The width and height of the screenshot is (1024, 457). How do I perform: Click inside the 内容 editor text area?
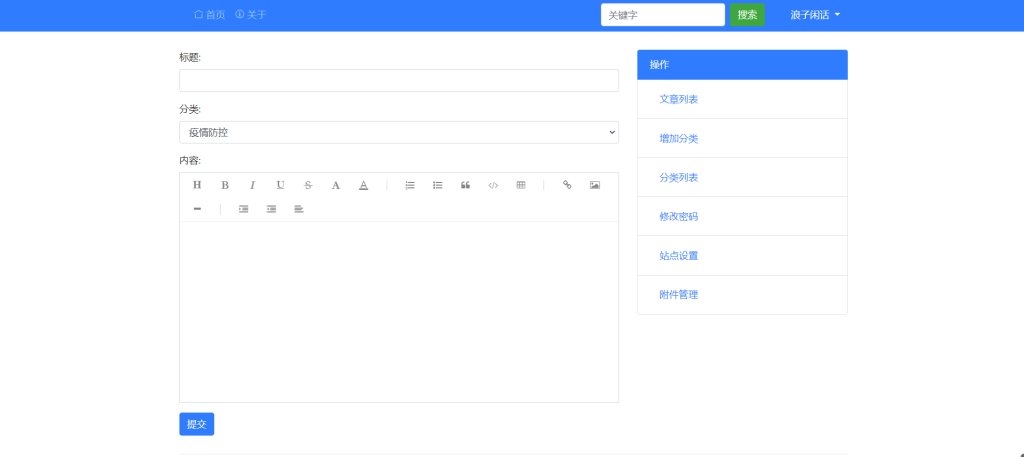pyautogui.click(x=399, y=311)
